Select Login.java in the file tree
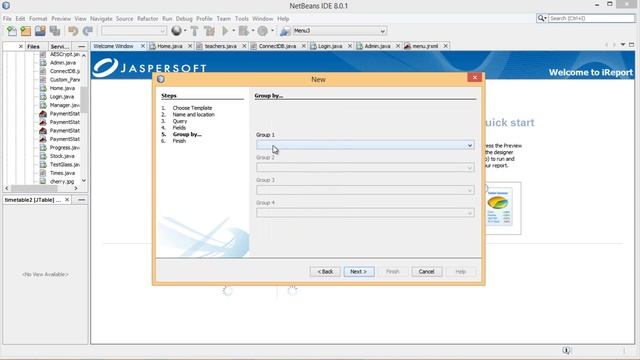 pyautogui.click(x=62, y=96)
